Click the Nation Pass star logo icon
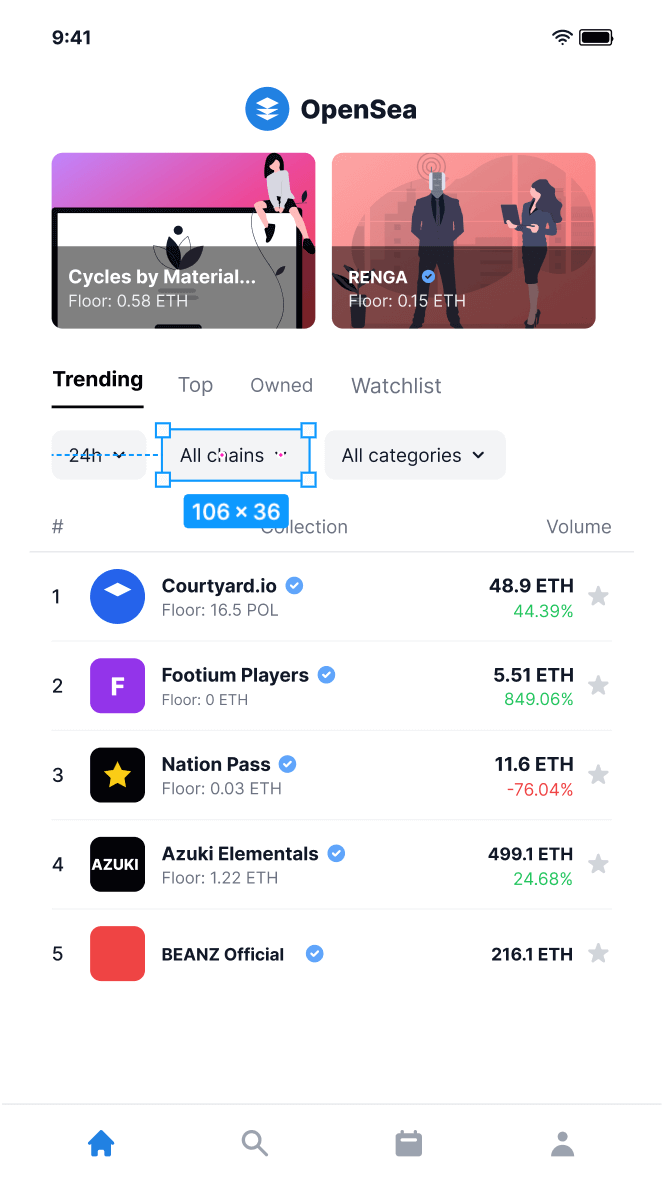The height and width of the screenshot is (1188, 662). [117, 775]
